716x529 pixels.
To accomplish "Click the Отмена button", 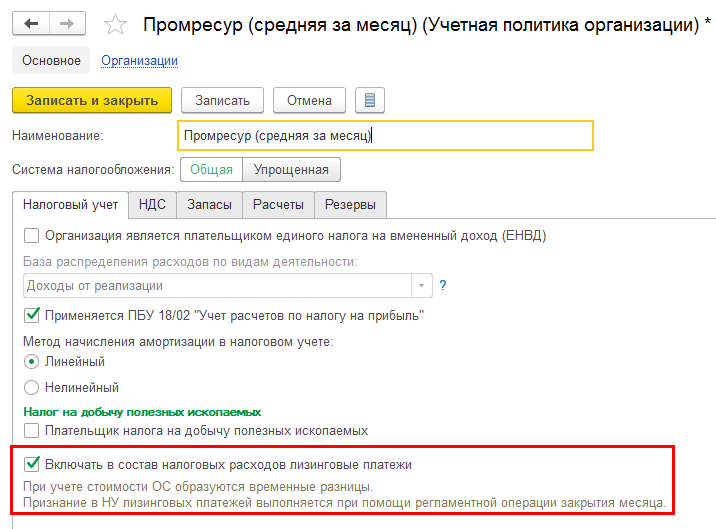I will coord(309,100).
